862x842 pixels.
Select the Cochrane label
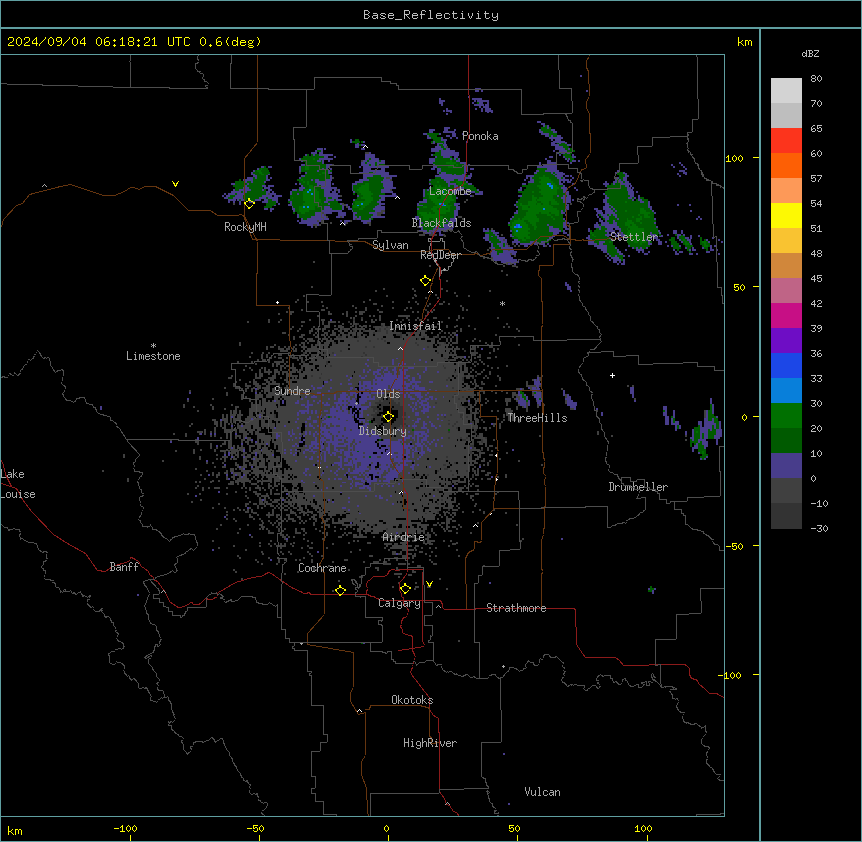click(x=322, y=568)
